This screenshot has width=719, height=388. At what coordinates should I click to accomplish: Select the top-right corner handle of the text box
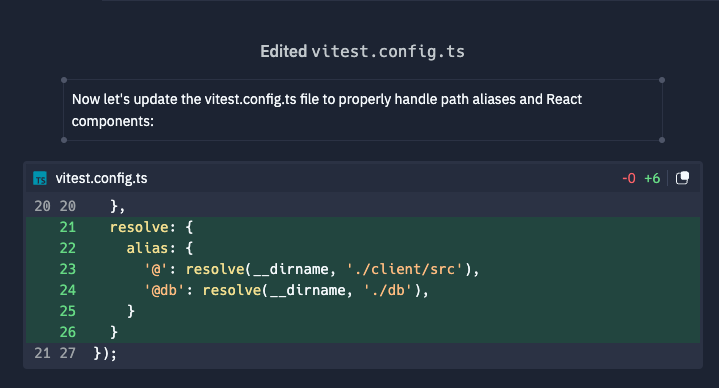point(662,80)
